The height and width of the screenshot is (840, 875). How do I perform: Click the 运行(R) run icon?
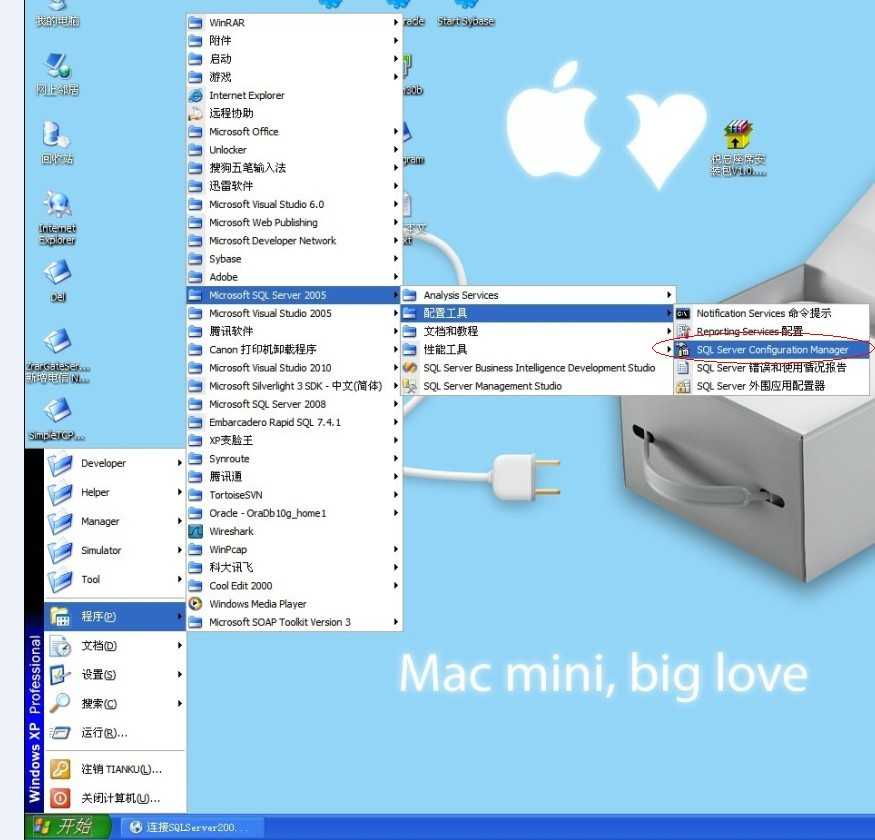[60, 733]
